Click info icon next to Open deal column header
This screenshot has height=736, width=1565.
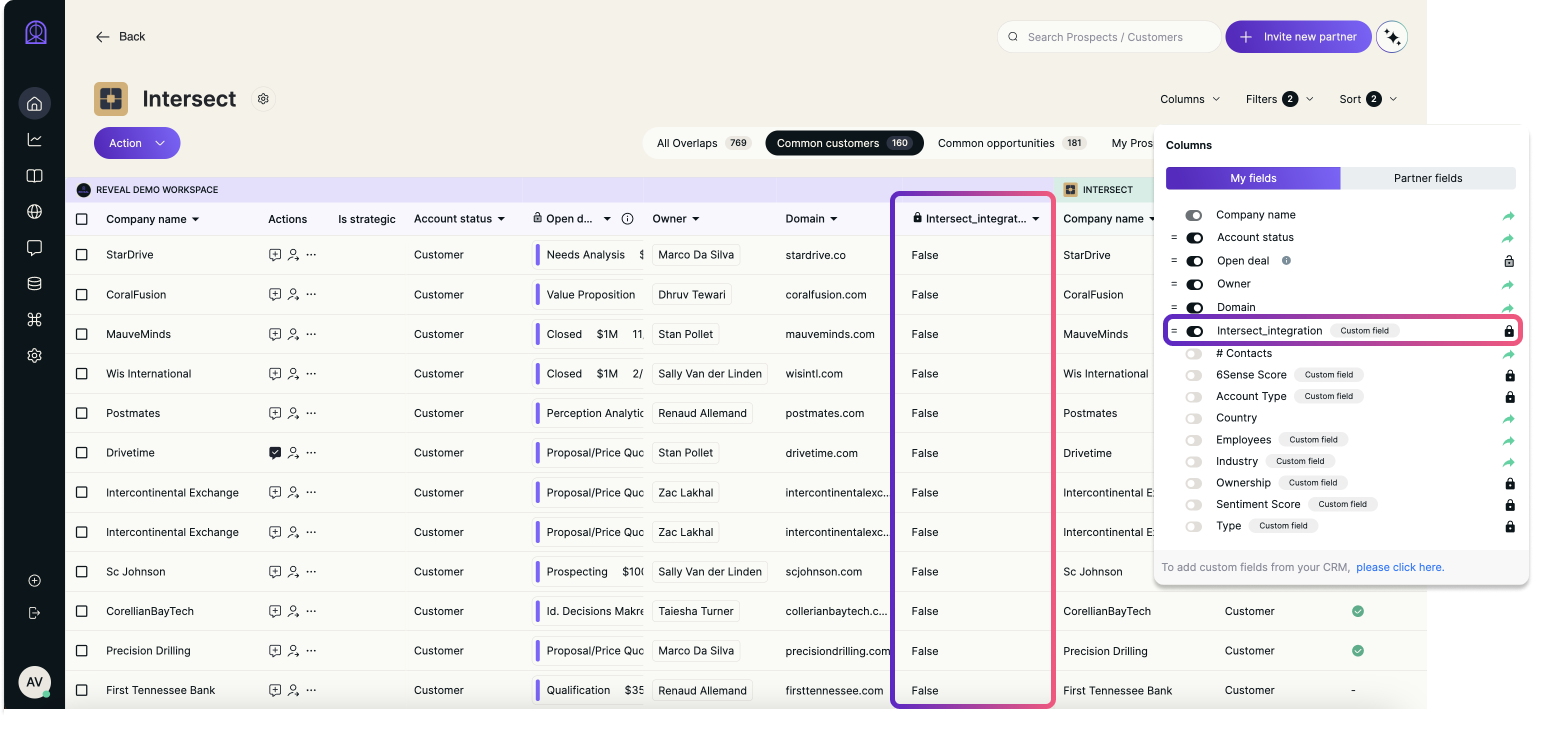[628, 219]
